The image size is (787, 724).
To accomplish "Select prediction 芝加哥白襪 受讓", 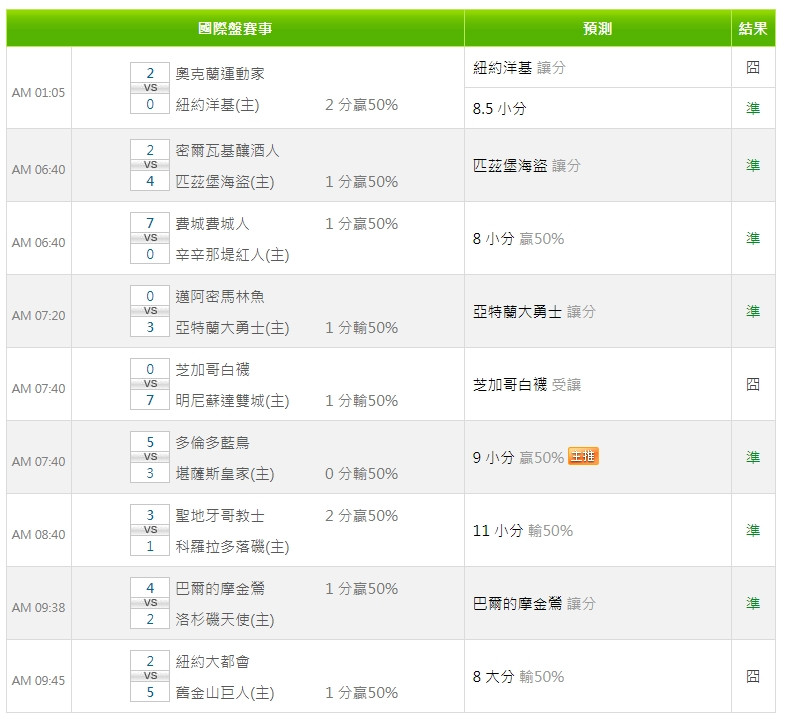I will tap(527, 385).
